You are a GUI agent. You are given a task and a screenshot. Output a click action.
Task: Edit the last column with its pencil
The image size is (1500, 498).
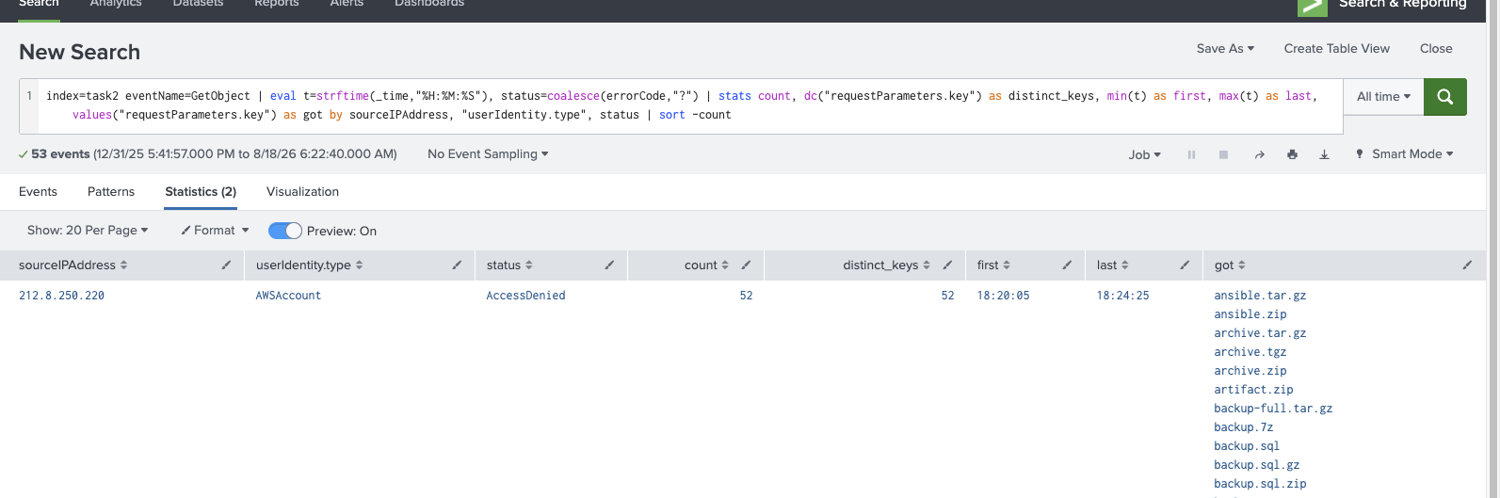point(1184,265)
